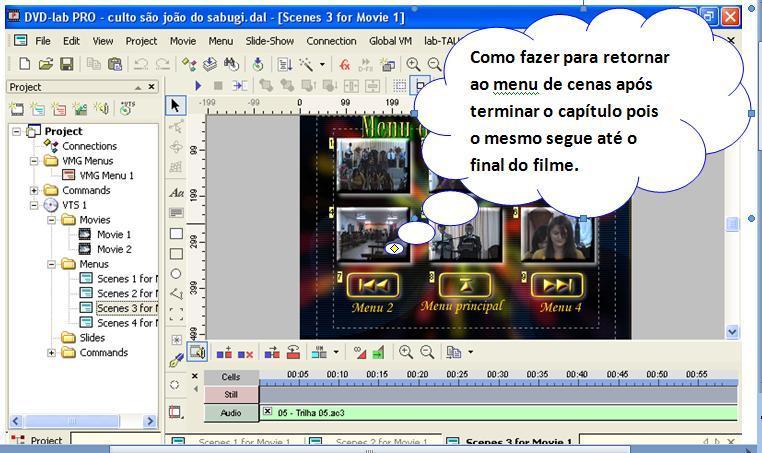Open the Project menu
Image resolution: width=762 pixels, height=453 pixels.
(141, 41)
